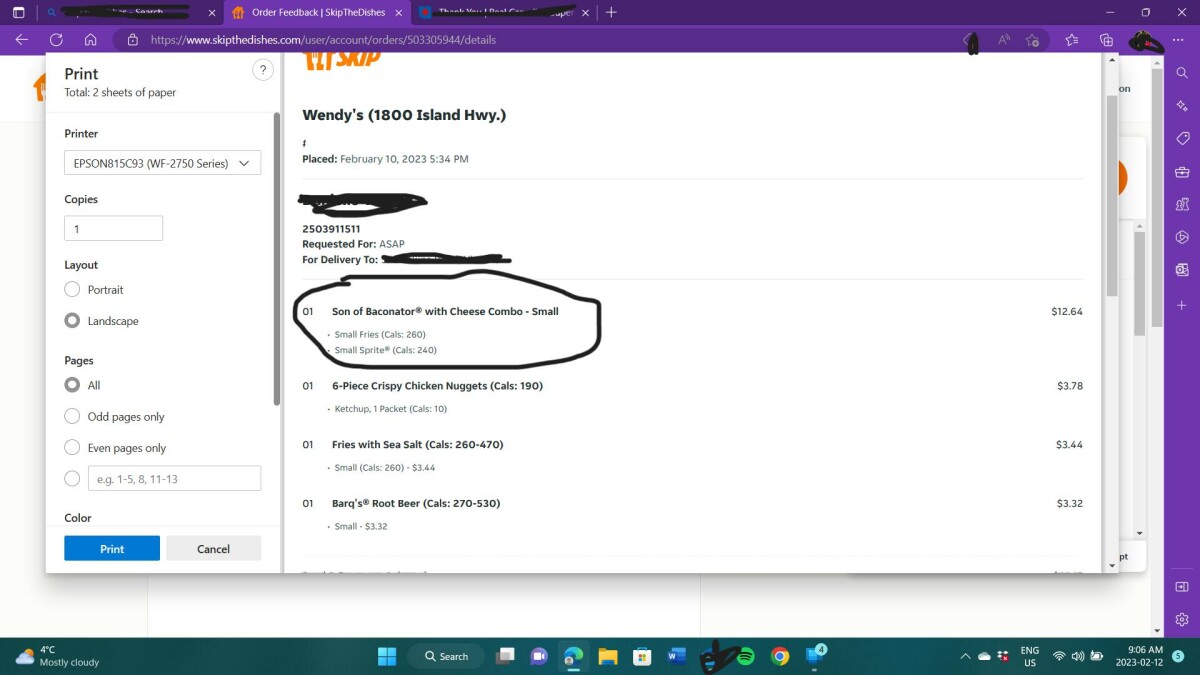Show hidden system tray icons chevron
The image size is (1200, 675).
(965, 657)
